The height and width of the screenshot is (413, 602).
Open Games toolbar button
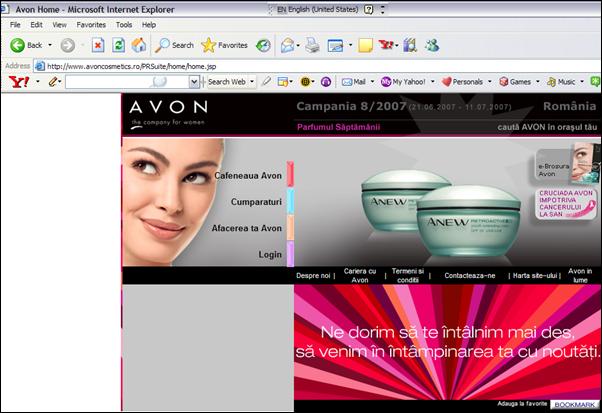pos(515,82)
